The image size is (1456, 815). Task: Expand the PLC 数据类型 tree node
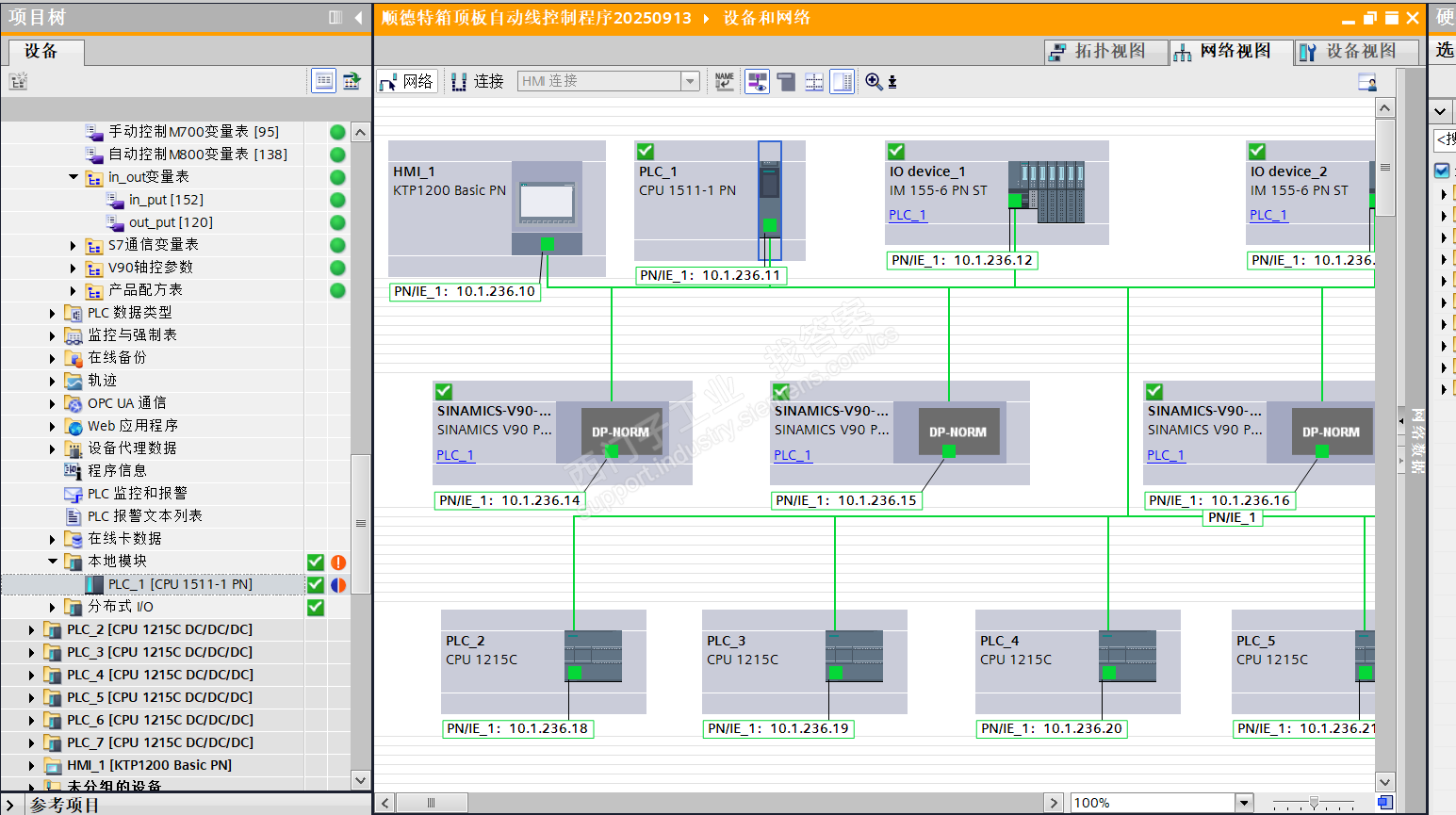53,313
